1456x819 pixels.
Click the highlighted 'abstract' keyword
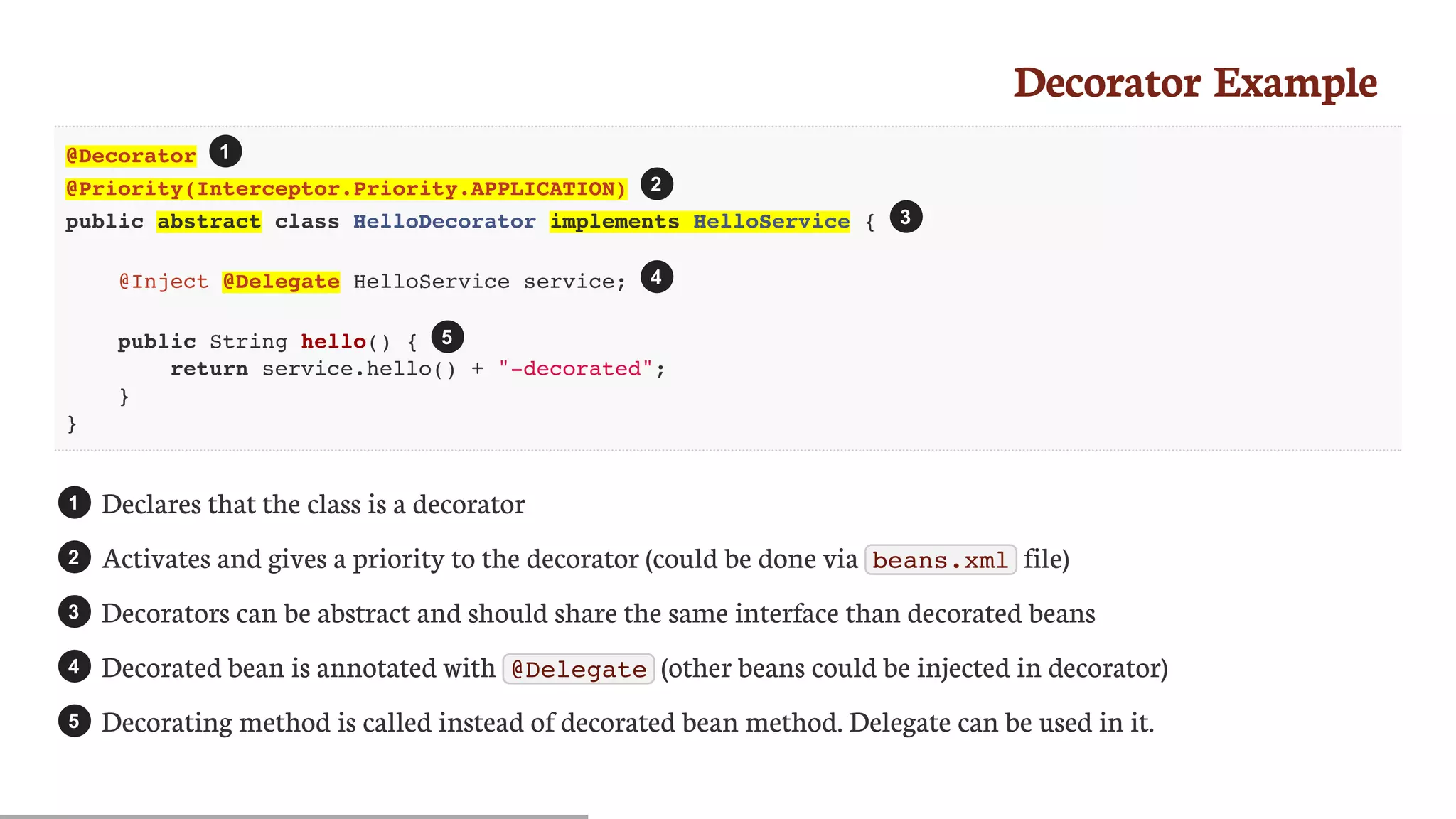209,222
